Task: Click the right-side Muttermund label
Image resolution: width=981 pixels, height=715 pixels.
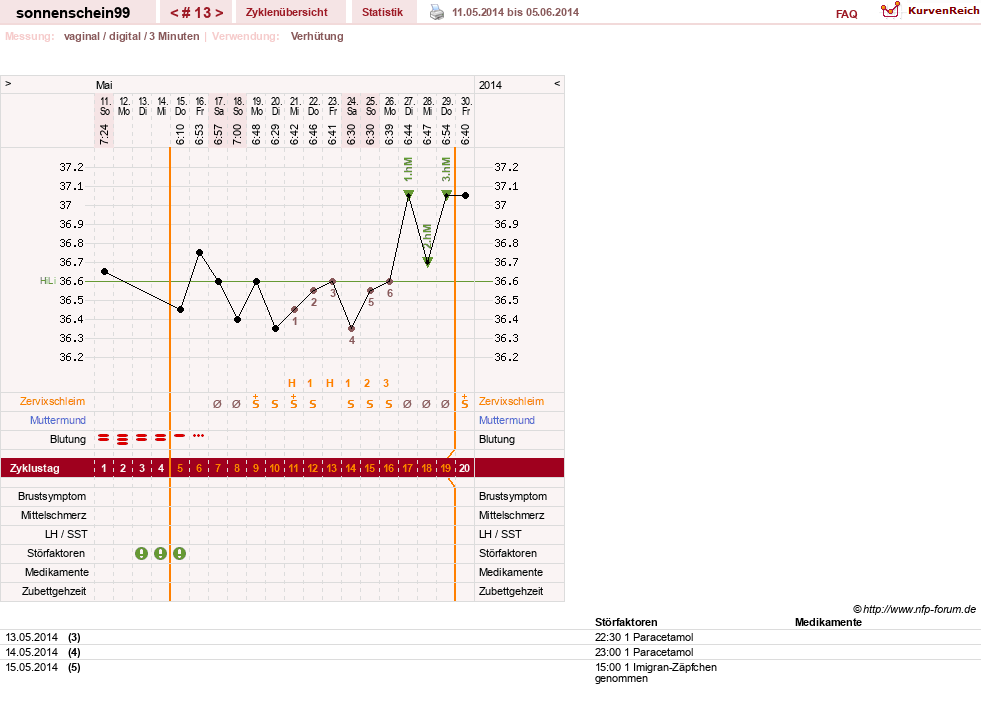Action: 507,420
